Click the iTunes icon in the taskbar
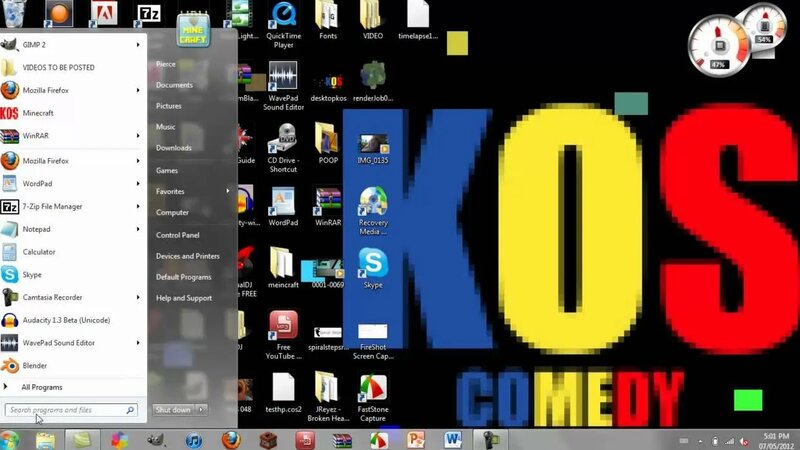Image resolution: width=800 pixels, height=450 pixels. click(194, 440)
